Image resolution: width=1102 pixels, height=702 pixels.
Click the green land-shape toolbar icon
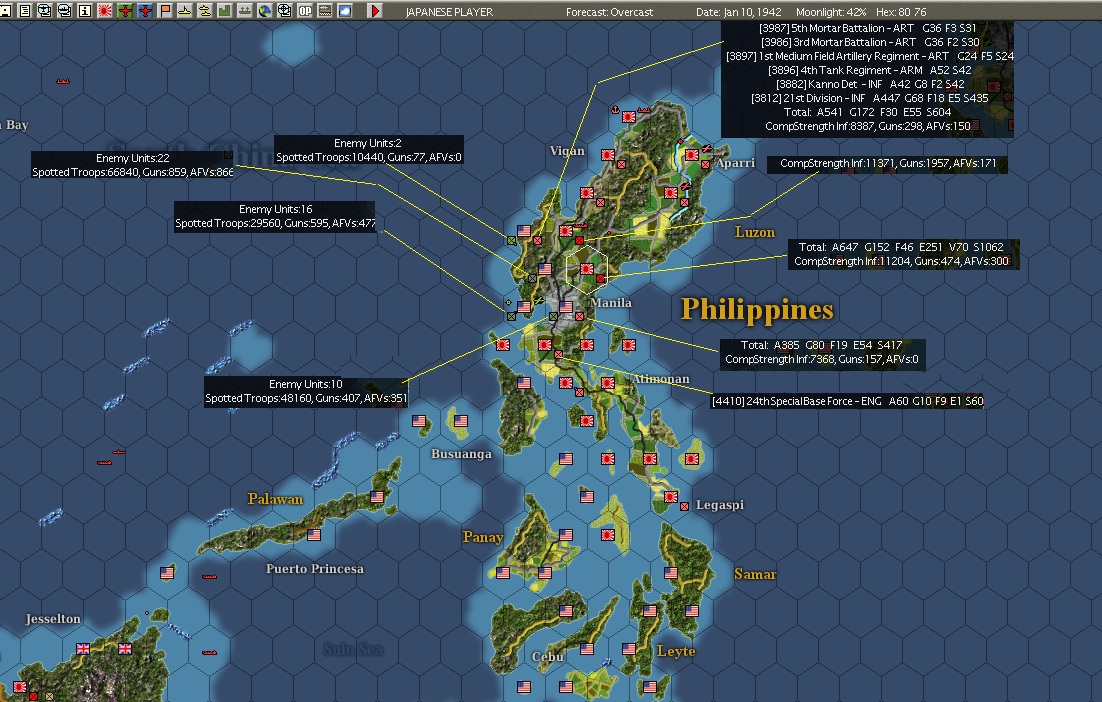click(225, 11)
